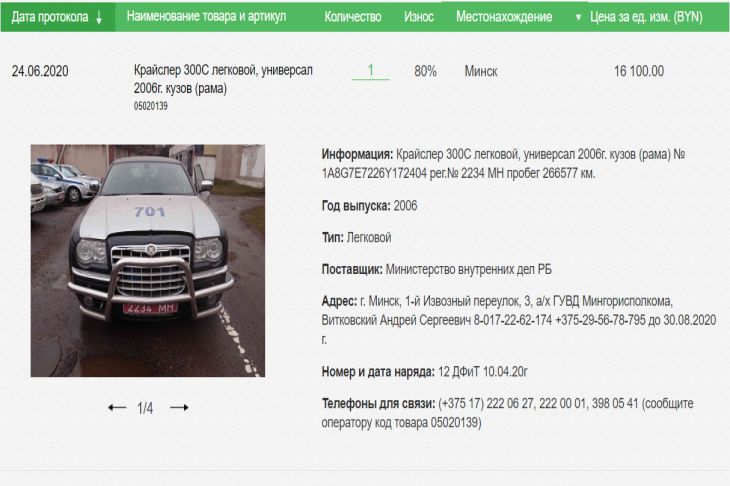The image size is (730, 486).
Task: Click the Количество column header
Action: pos(353,17)
